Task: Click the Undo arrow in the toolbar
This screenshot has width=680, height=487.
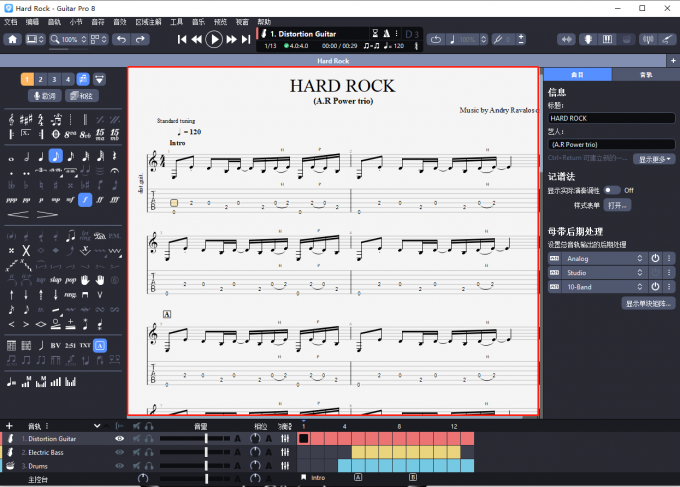Action: 120,39
